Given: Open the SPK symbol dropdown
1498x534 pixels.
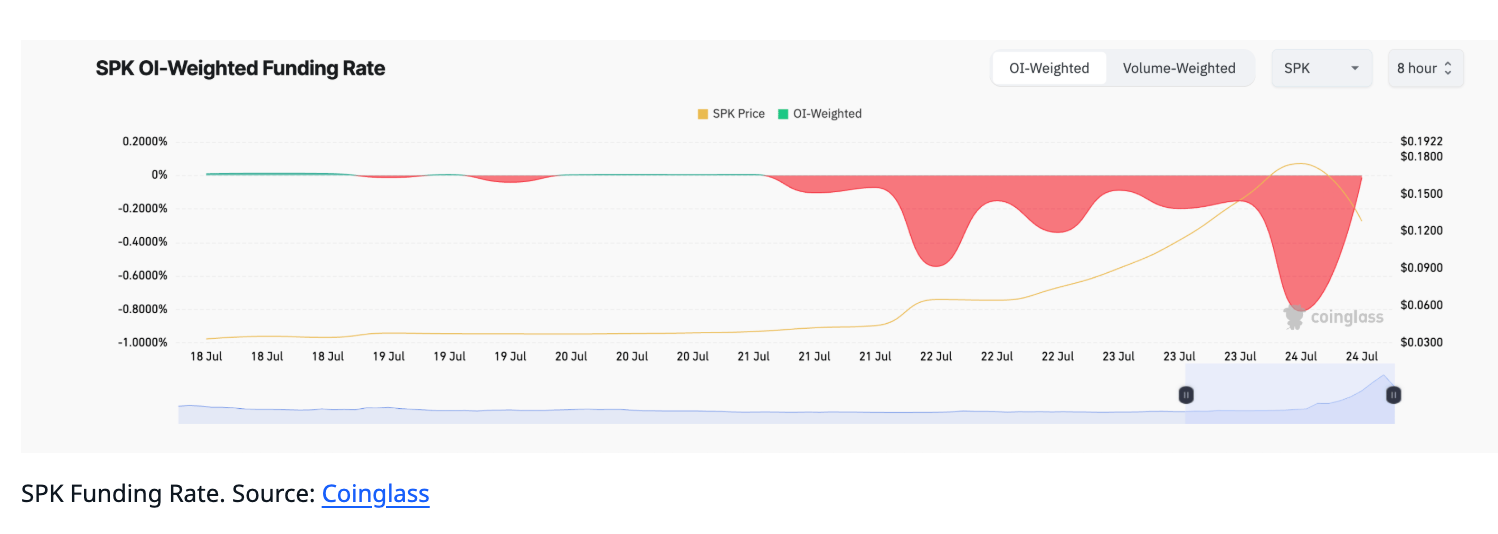Looking at the screenshot, I should (1321, 69).
